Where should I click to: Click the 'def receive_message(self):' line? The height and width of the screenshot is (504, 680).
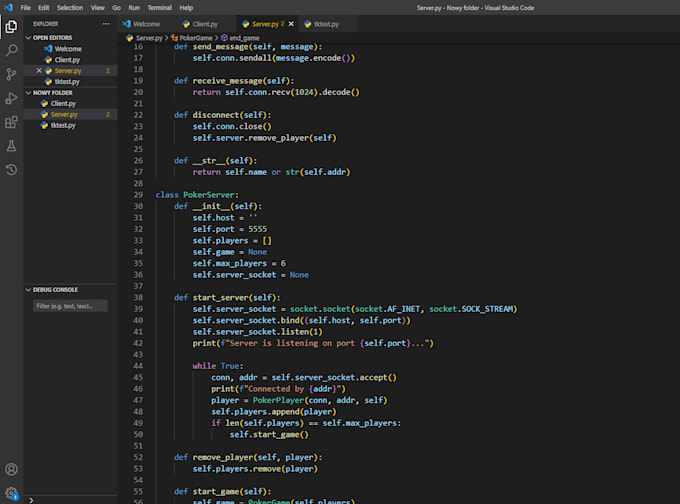[x=234, y=81]
